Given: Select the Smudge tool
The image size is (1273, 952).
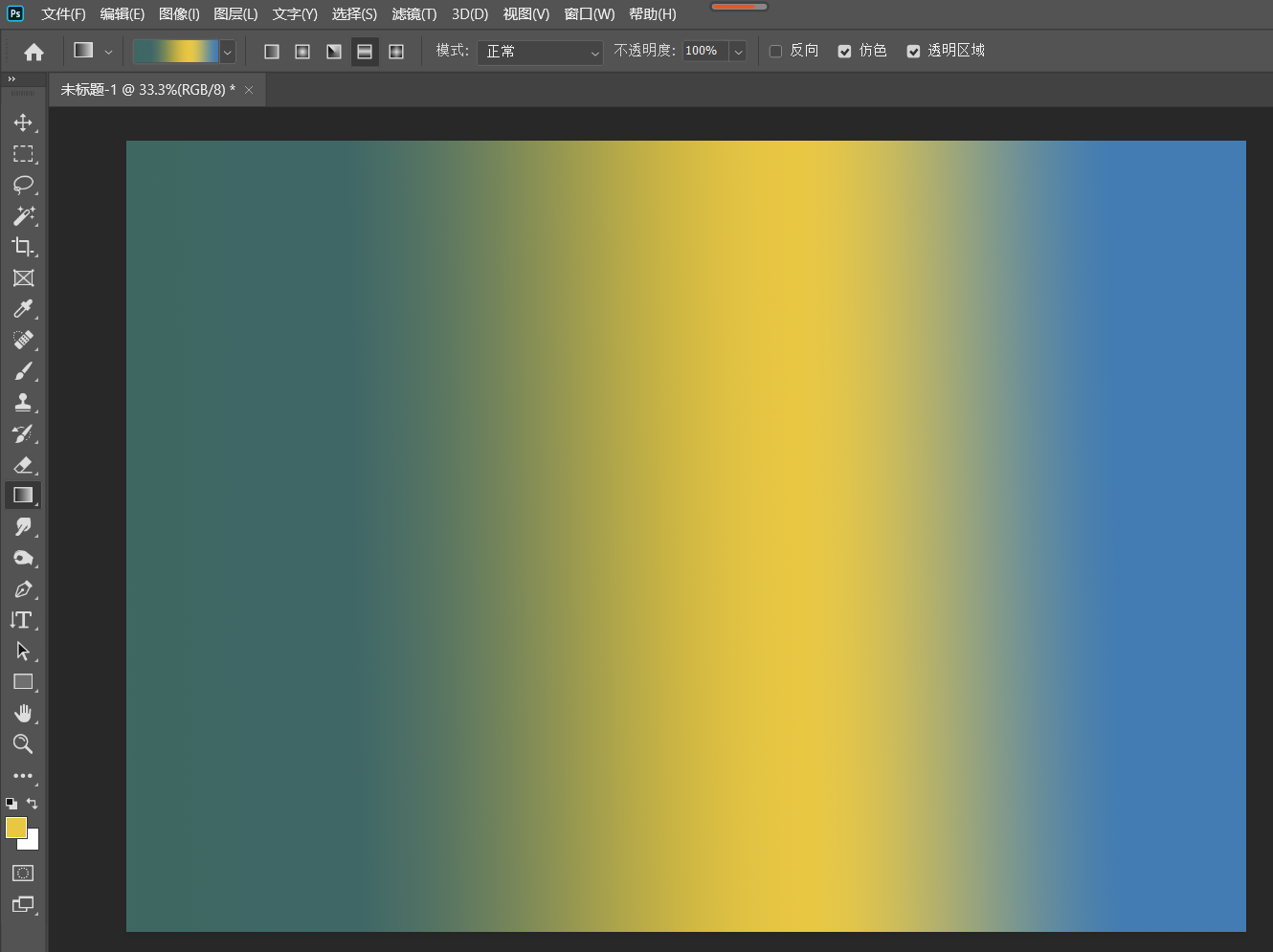Looking at the screenshot, I should [23, 526].
